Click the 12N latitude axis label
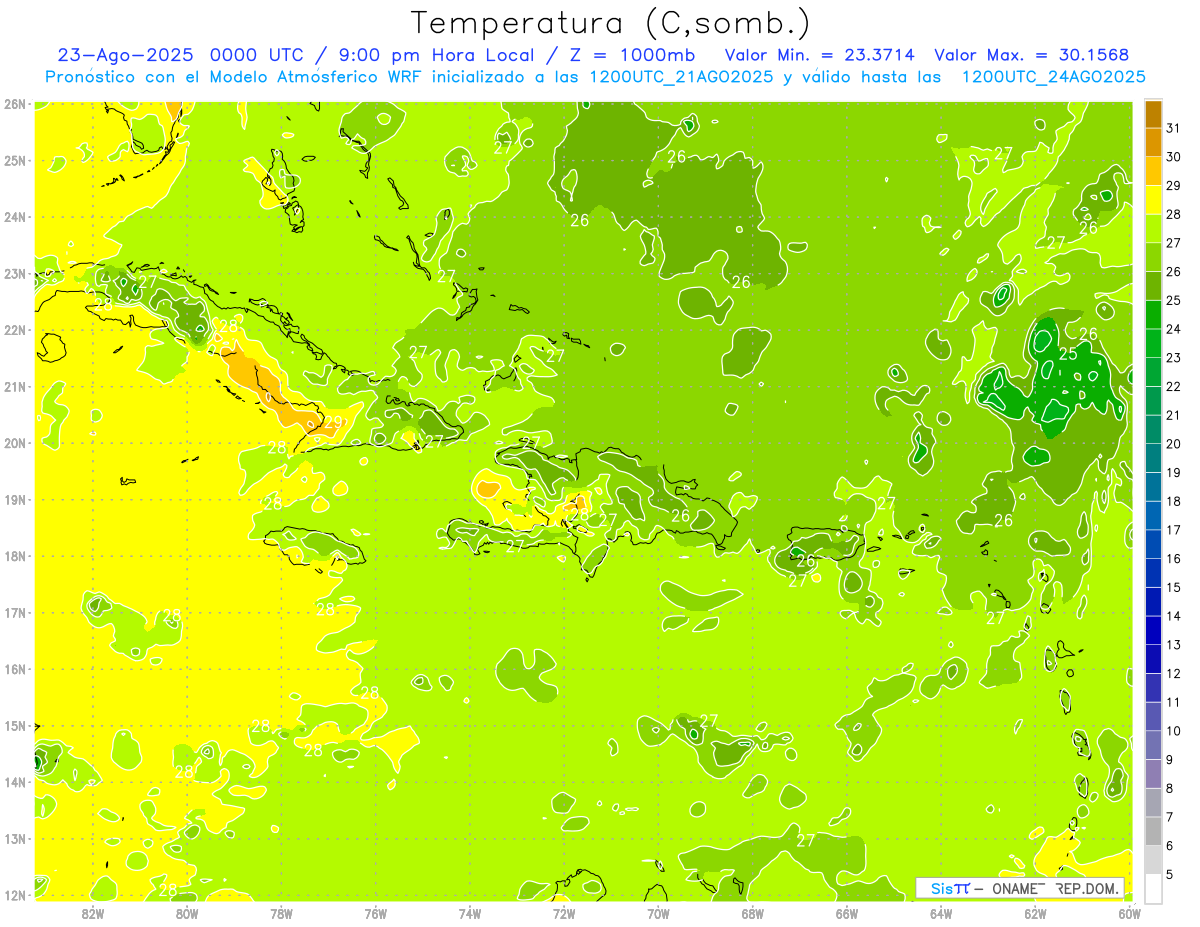Image resolution: width=1200 pixels, height=927 pixels. point(14,895)
